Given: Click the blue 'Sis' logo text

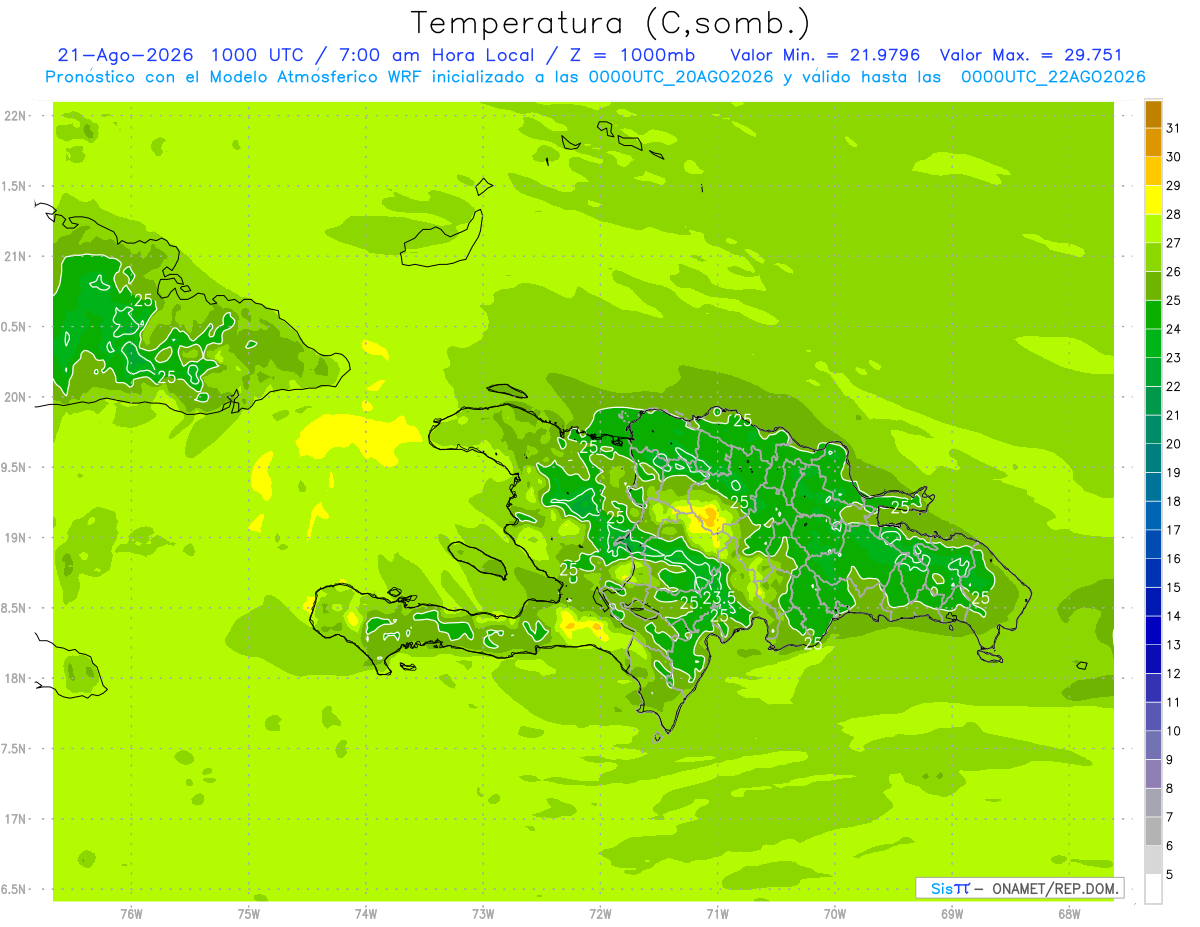Looking at the screenshot, I should click(x=942, y=888).
